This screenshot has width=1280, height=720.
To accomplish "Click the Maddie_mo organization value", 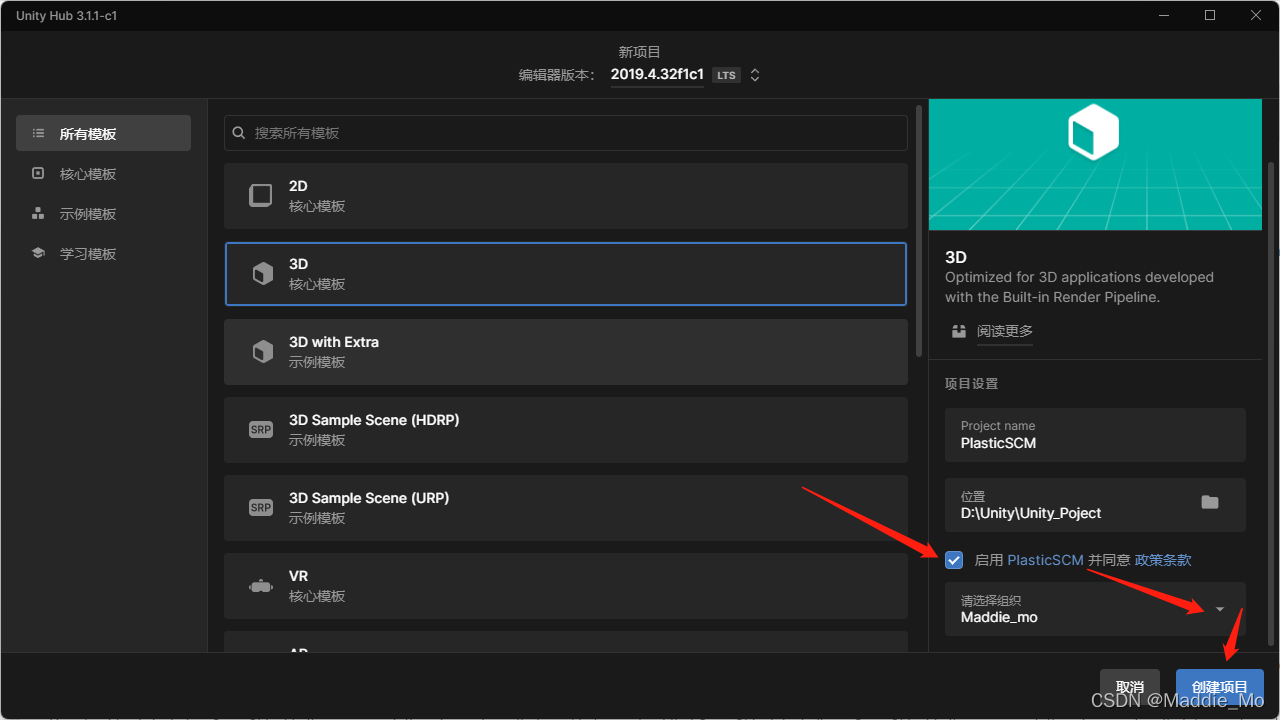I will click(x=999, y=617).
